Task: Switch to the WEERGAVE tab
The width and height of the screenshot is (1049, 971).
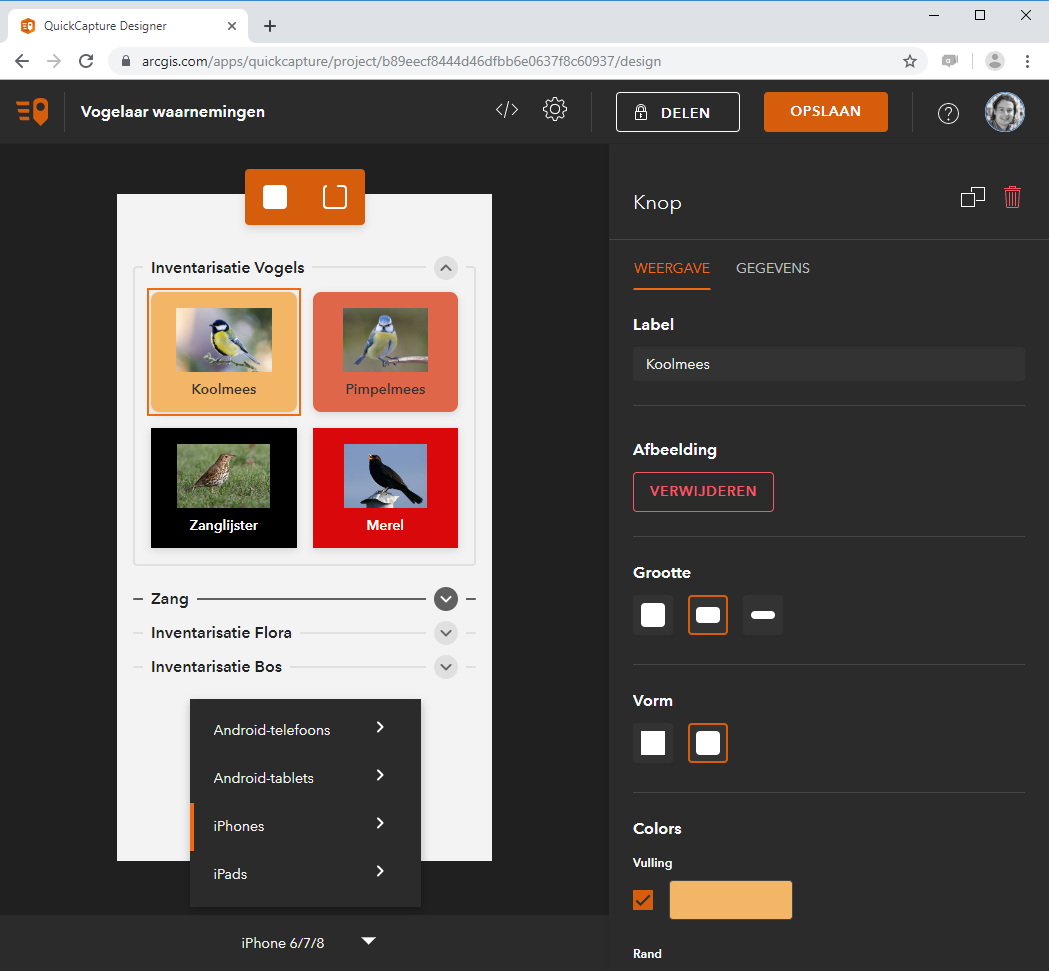Action: 672,268
